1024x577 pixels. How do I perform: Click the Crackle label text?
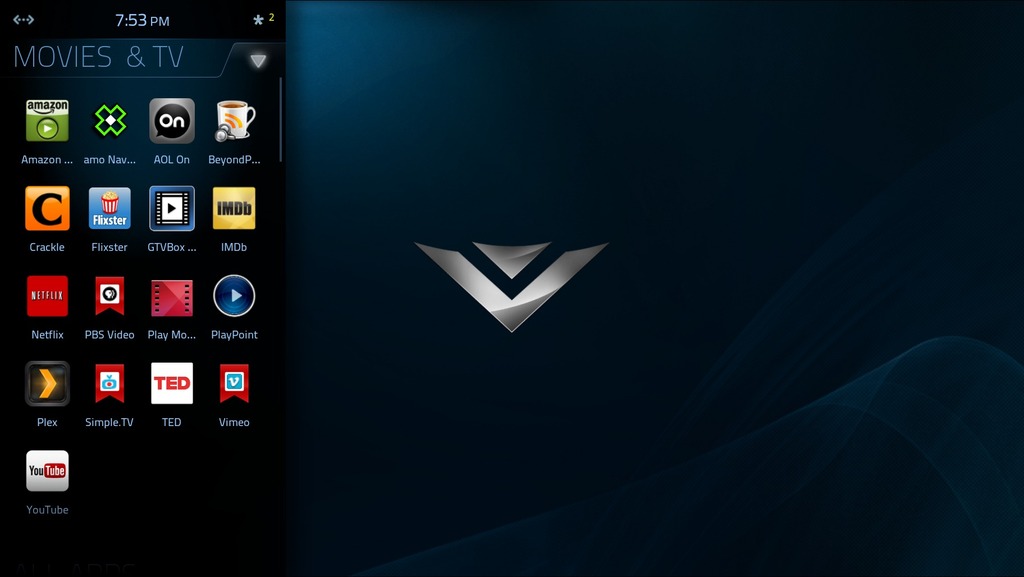[x=47, y=247]
